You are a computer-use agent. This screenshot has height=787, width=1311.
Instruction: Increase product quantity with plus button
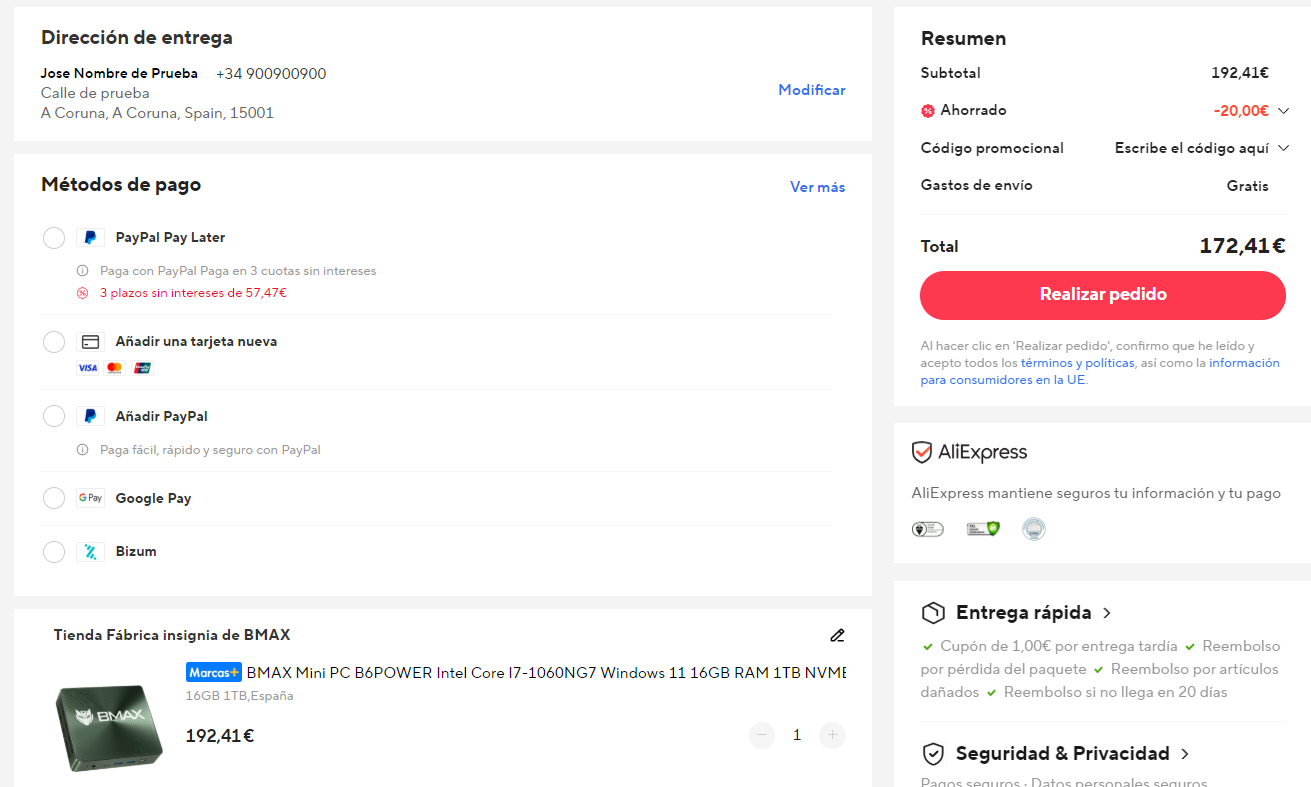[x=832, y=736]
